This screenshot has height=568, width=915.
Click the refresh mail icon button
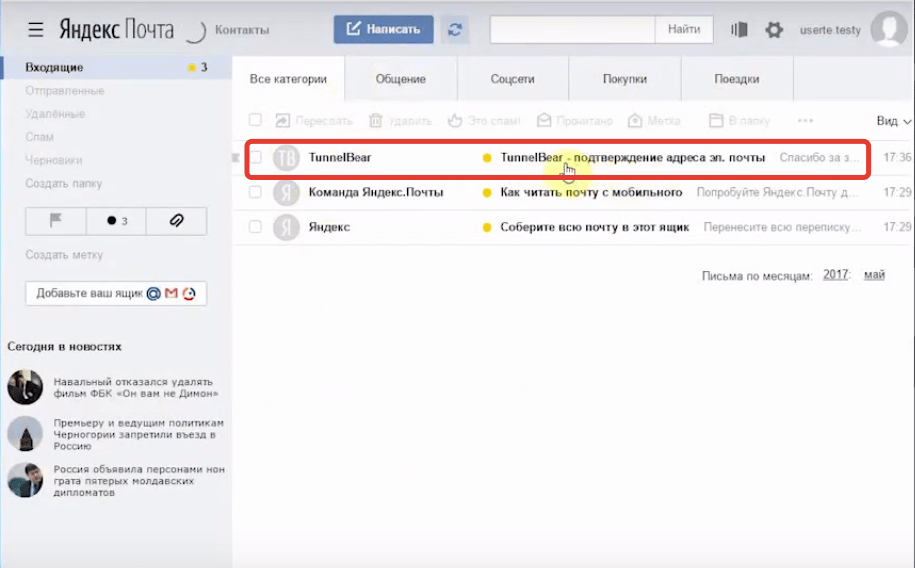[456, 30]
